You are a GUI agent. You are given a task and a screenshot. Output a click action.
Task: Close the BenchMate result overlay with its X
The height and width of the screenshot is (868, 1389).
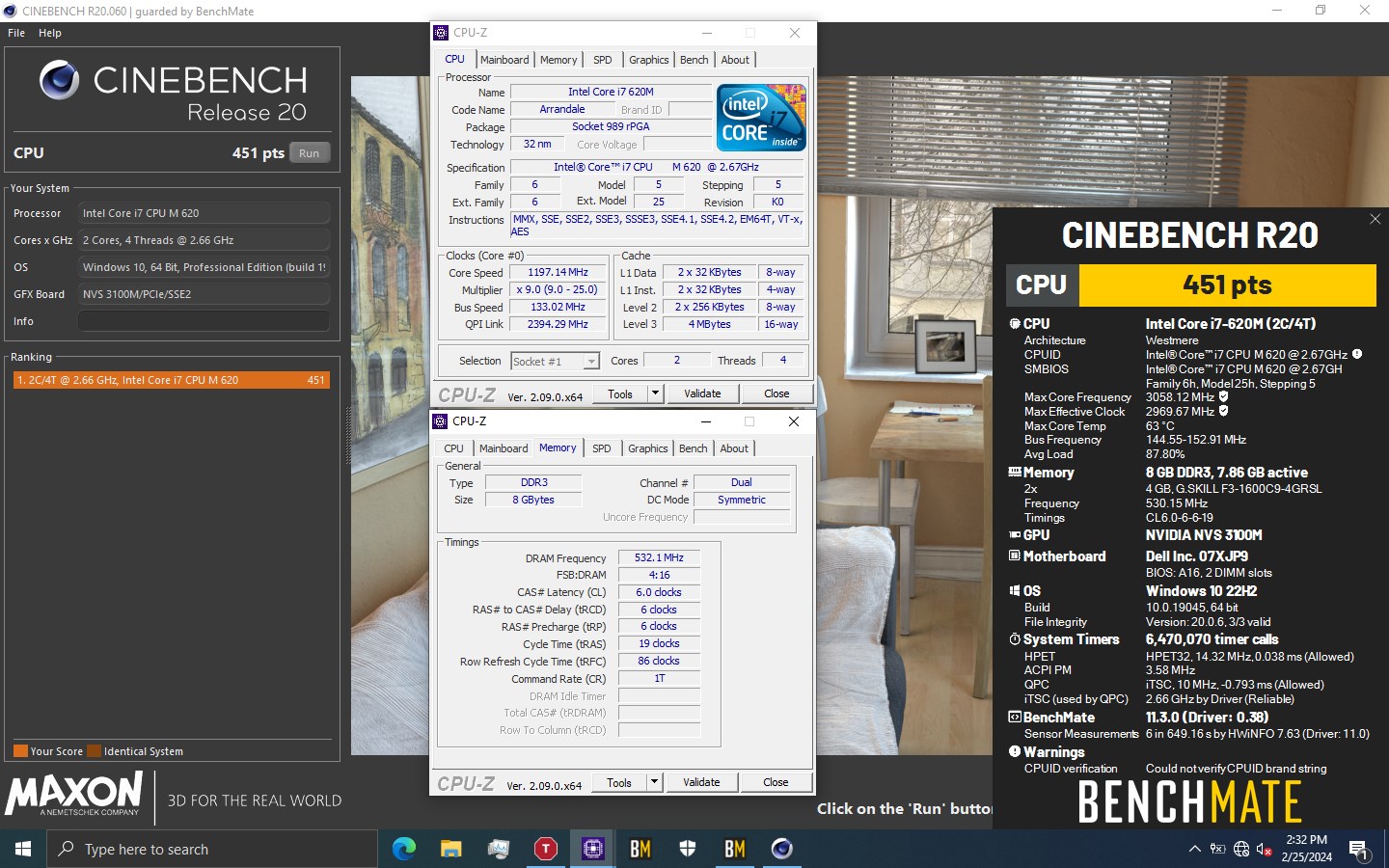[1375, 219]
